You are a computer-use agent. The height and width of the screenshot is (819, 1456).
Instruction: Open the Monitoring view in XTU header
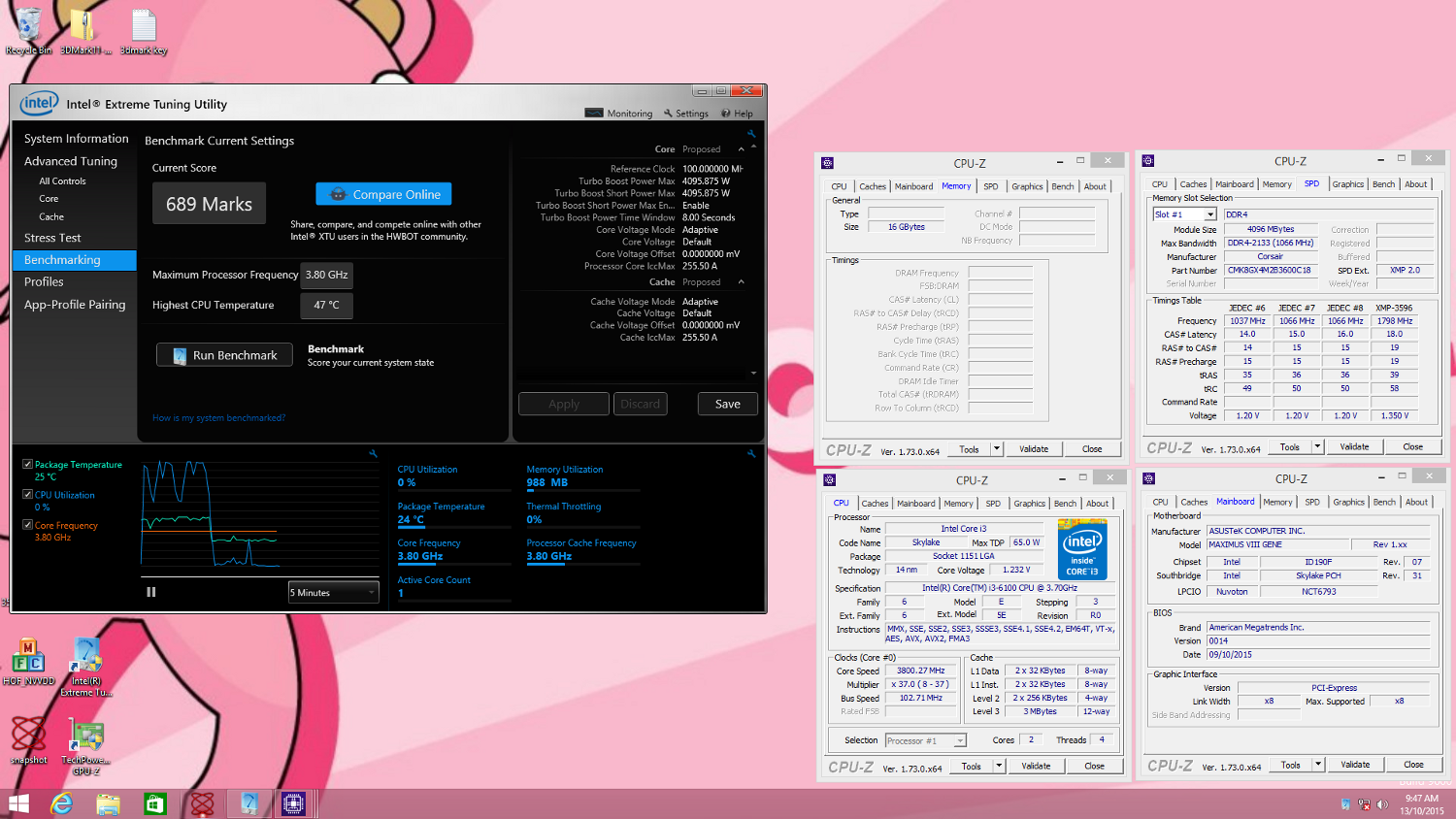click(619, 114)
